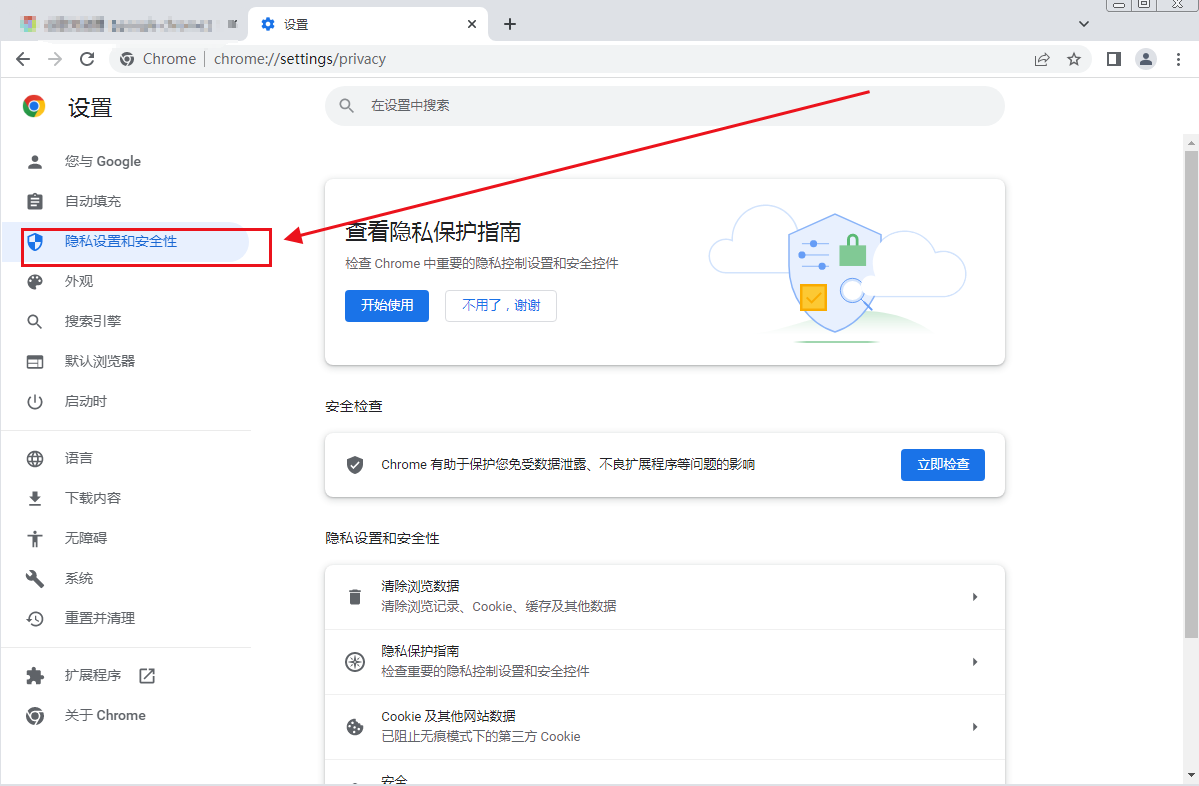Click the trash icon beside 清除浏览数据
The image size is (1199, 786).
coord(355,597)
